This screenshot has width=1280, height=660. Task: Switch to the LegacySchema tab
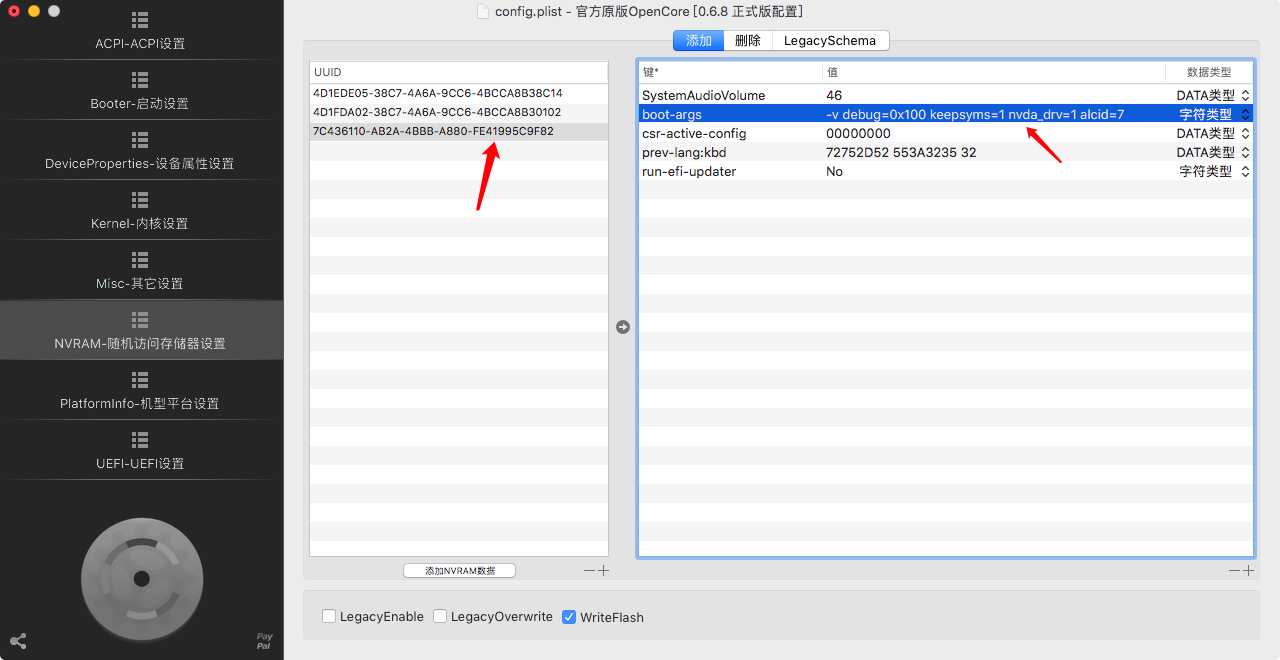tap(830, 41)
